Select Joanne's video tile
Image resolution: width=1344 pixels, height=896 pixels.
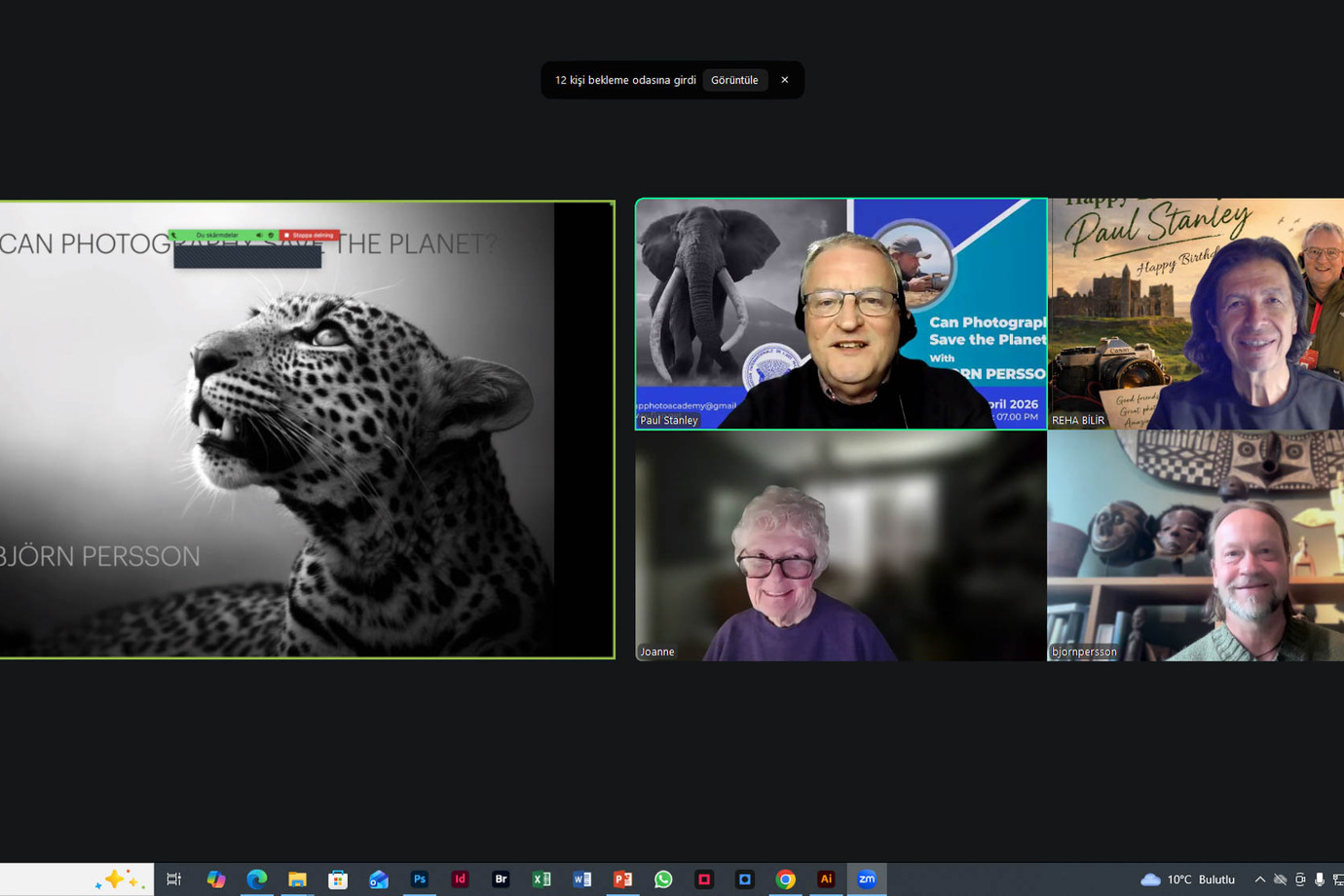[x=841, y=545]
